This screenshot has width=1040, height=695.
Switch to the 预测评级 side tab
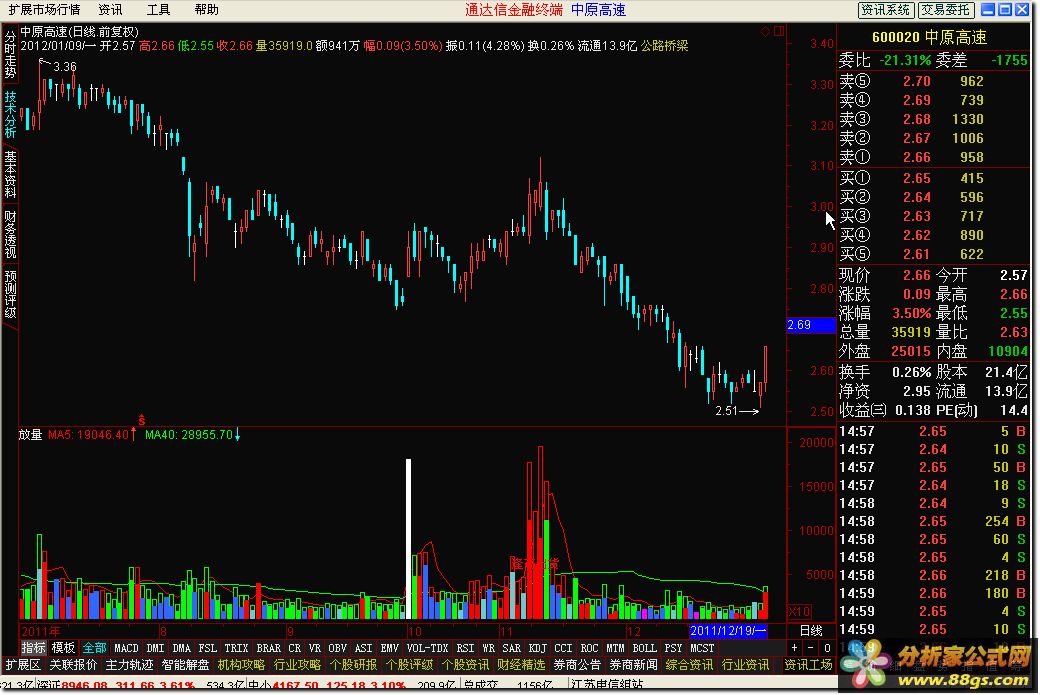[x=10, y=294]
